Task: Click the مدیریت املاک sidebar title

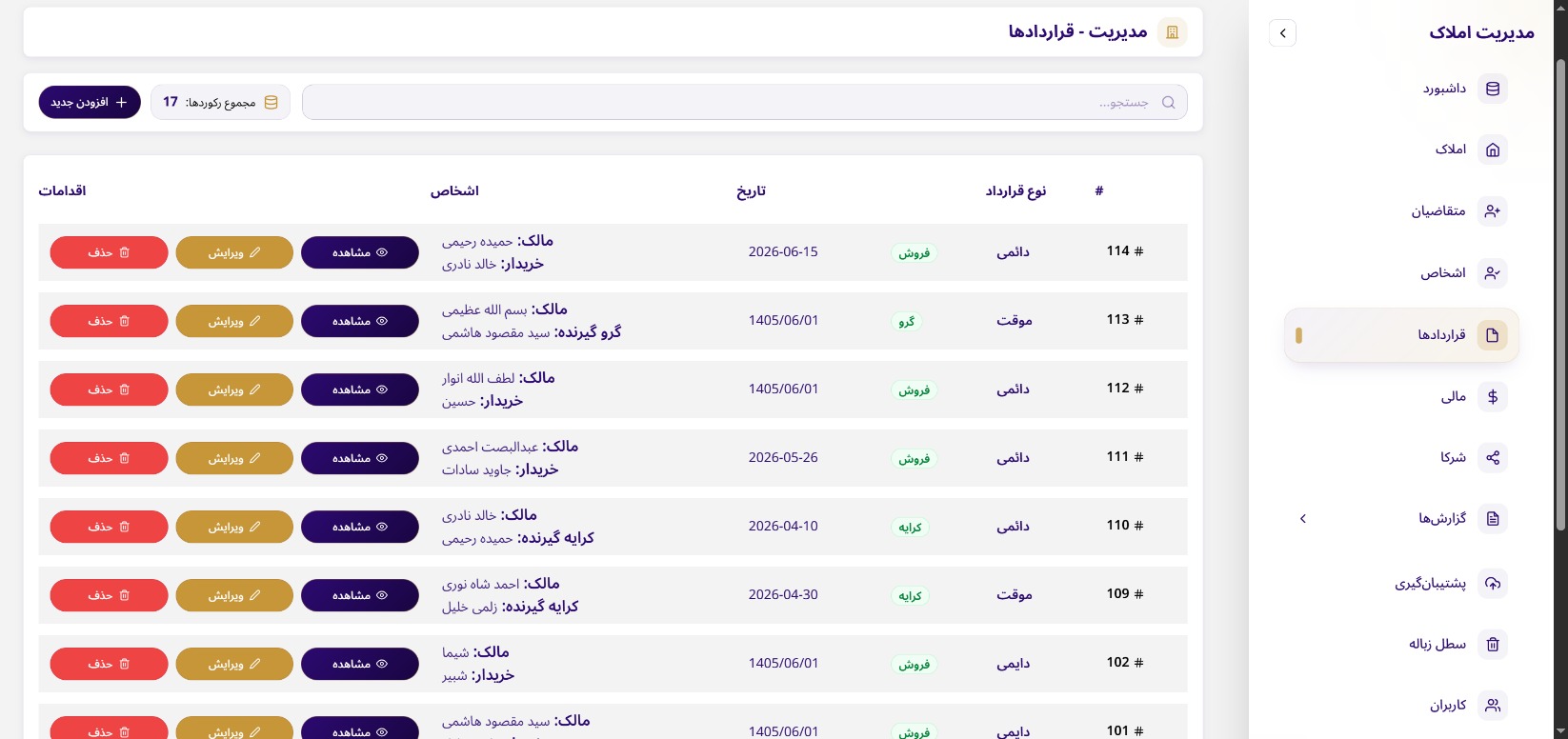Action: 1481,33
